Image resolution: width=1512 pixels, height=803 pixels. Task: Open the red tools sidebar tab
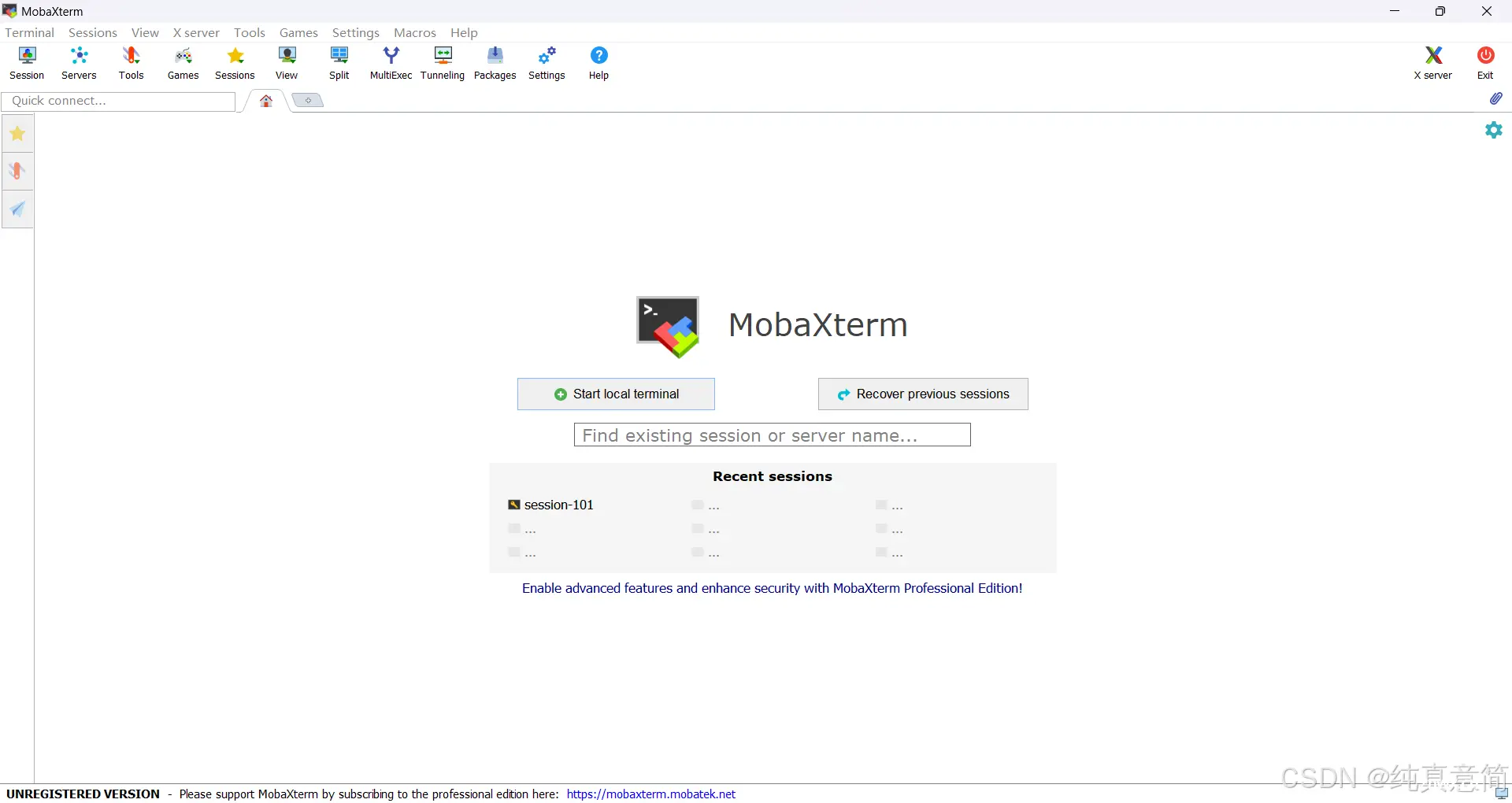pyautogui.click(x=17, y=172)
